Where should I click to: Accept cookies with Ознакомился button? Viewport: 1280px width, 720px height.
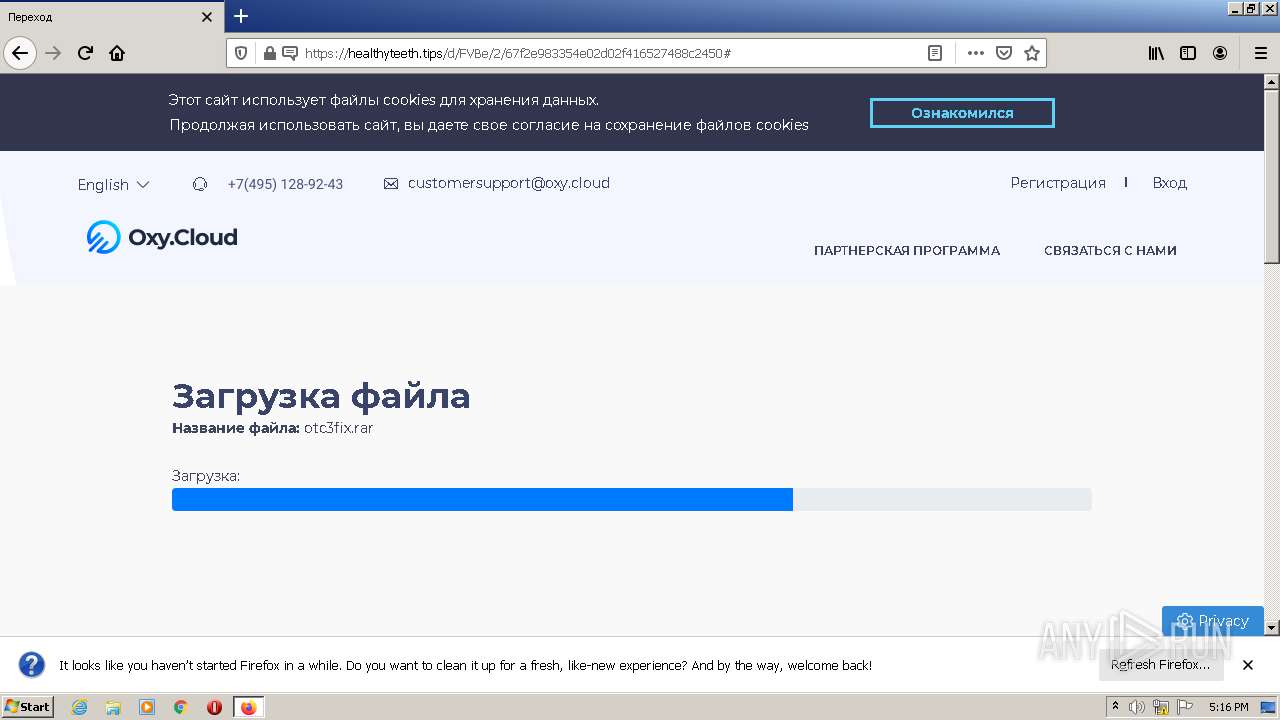962,113
